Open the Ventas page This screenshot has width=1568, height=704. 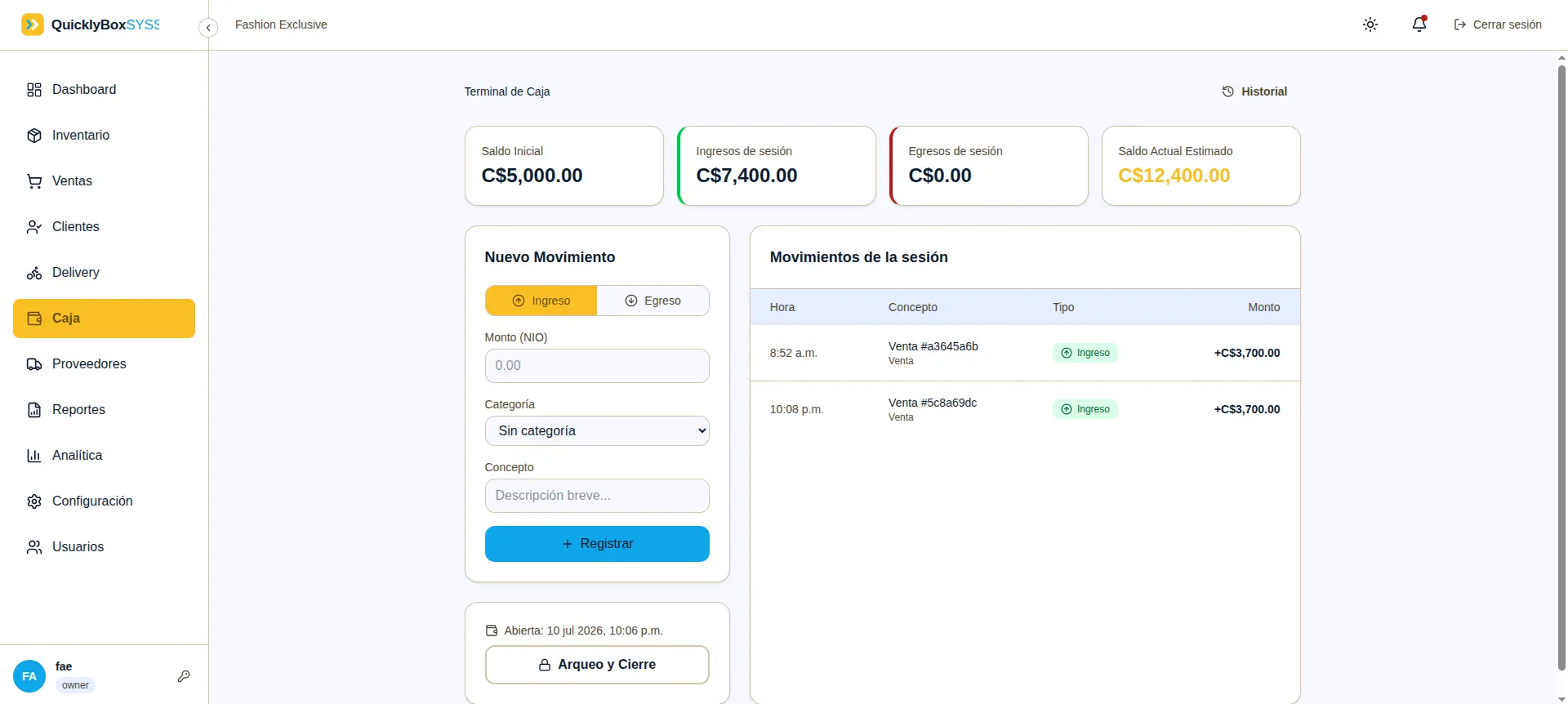(104, 181)
